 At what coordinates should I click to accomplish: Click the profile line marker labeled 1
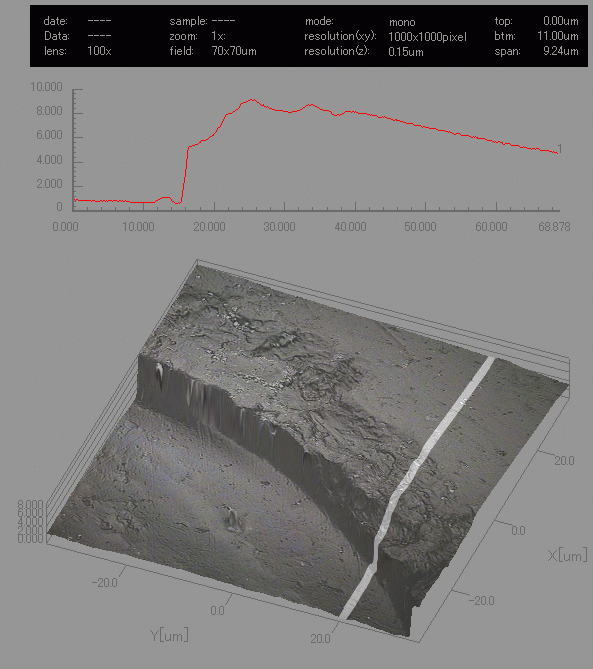point(560,149)
